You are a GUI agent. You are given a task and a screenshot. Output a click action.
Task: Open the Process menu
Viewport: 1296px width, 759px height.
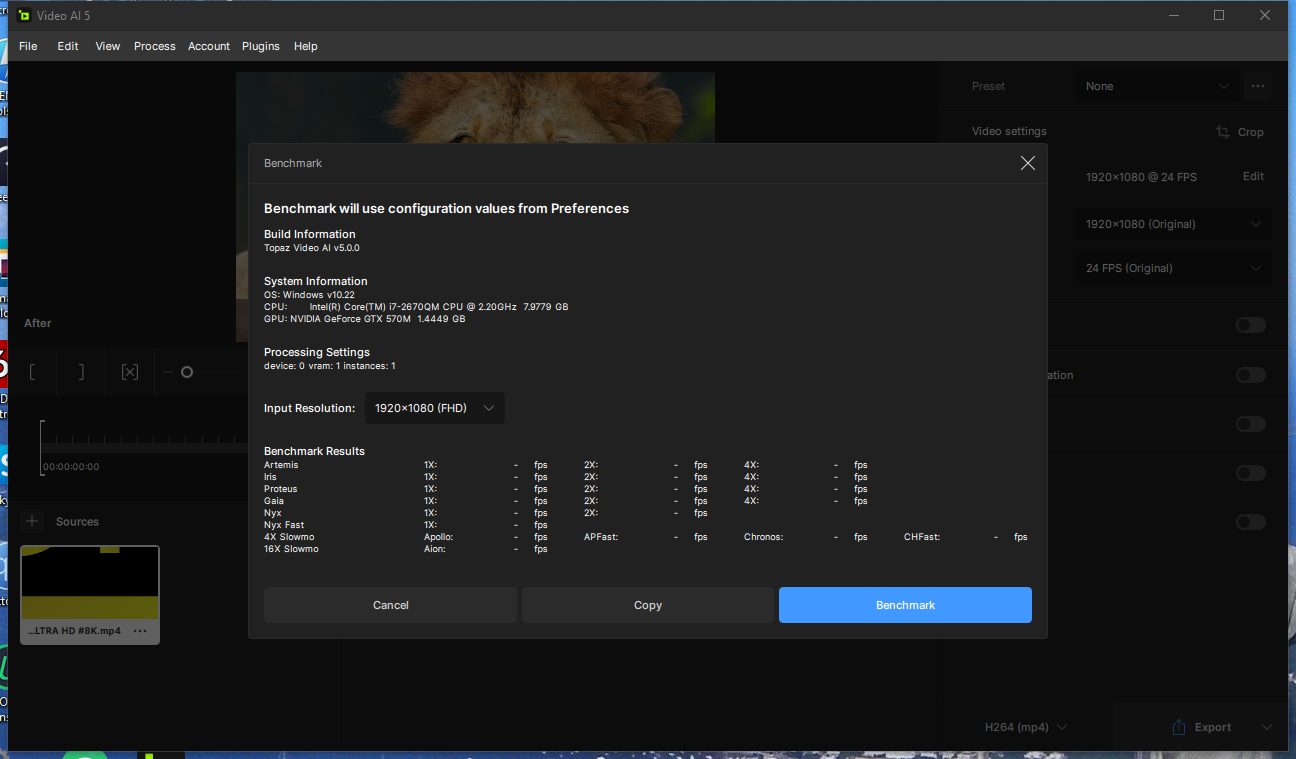point(155,46)
